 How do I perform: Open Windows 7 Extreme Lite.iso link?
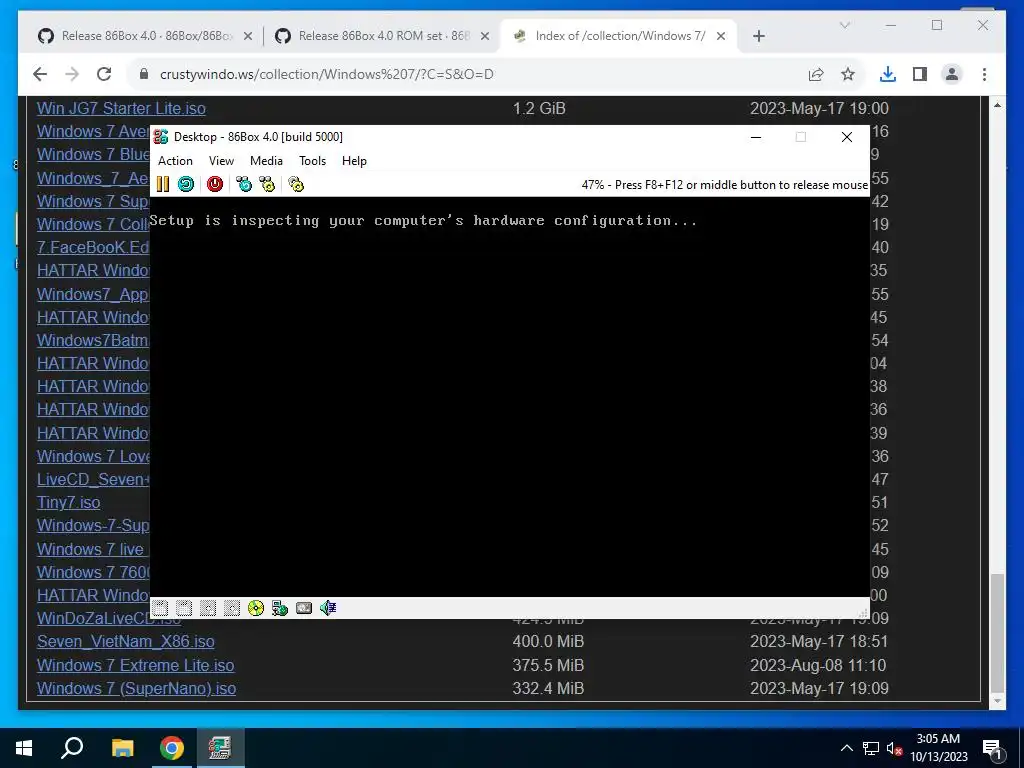(135, 665)
